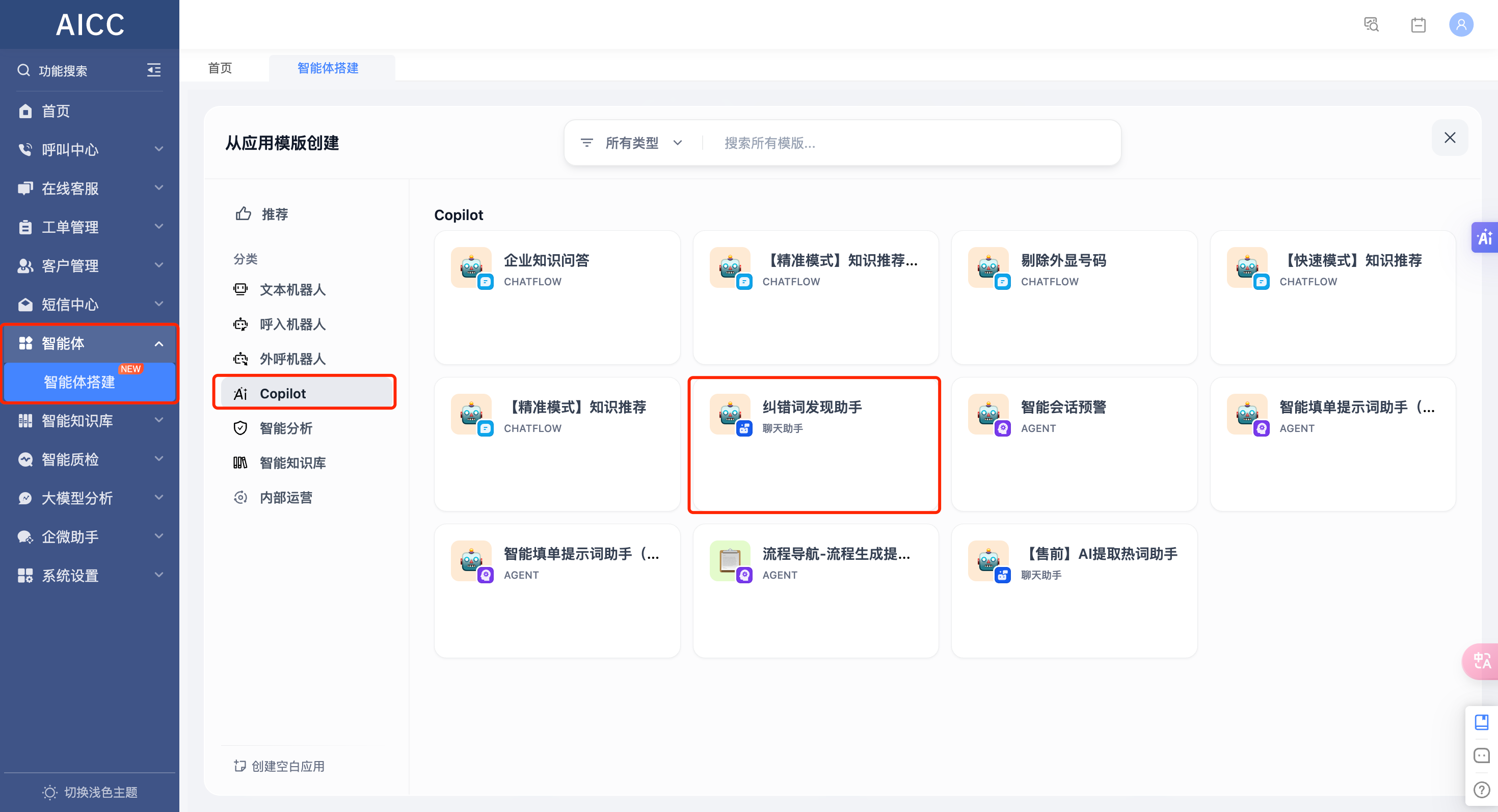Expand the 智能知识库 sidebar menu
Viewport: 1498px width, 812px height.
90,421
